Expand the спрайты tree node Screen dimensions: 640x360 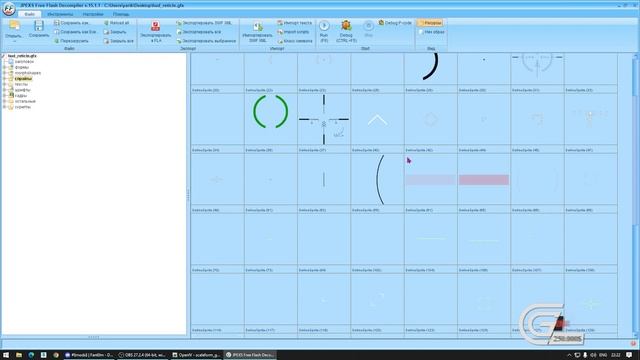4,79
